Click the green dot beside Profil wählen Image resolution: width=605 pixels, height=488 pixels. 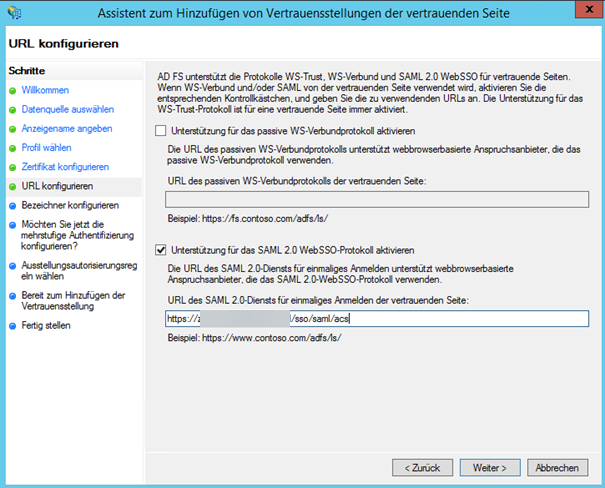tap(12, 149)
